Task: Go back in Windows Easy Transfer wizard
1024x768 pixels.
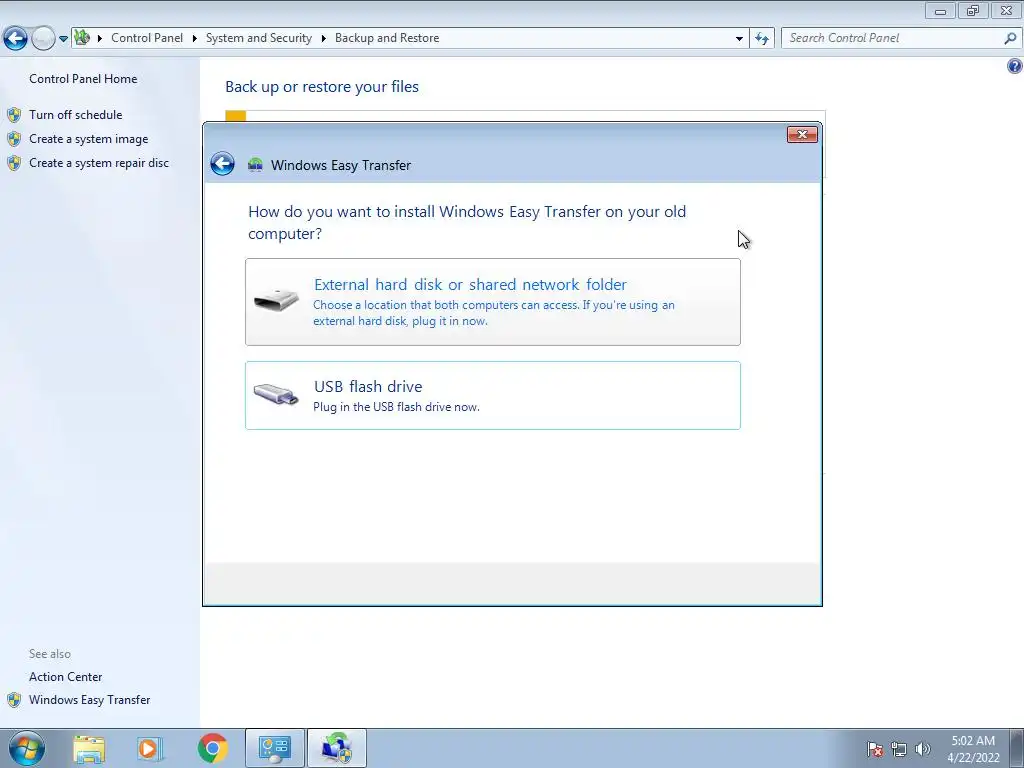Action: (222, 164)
